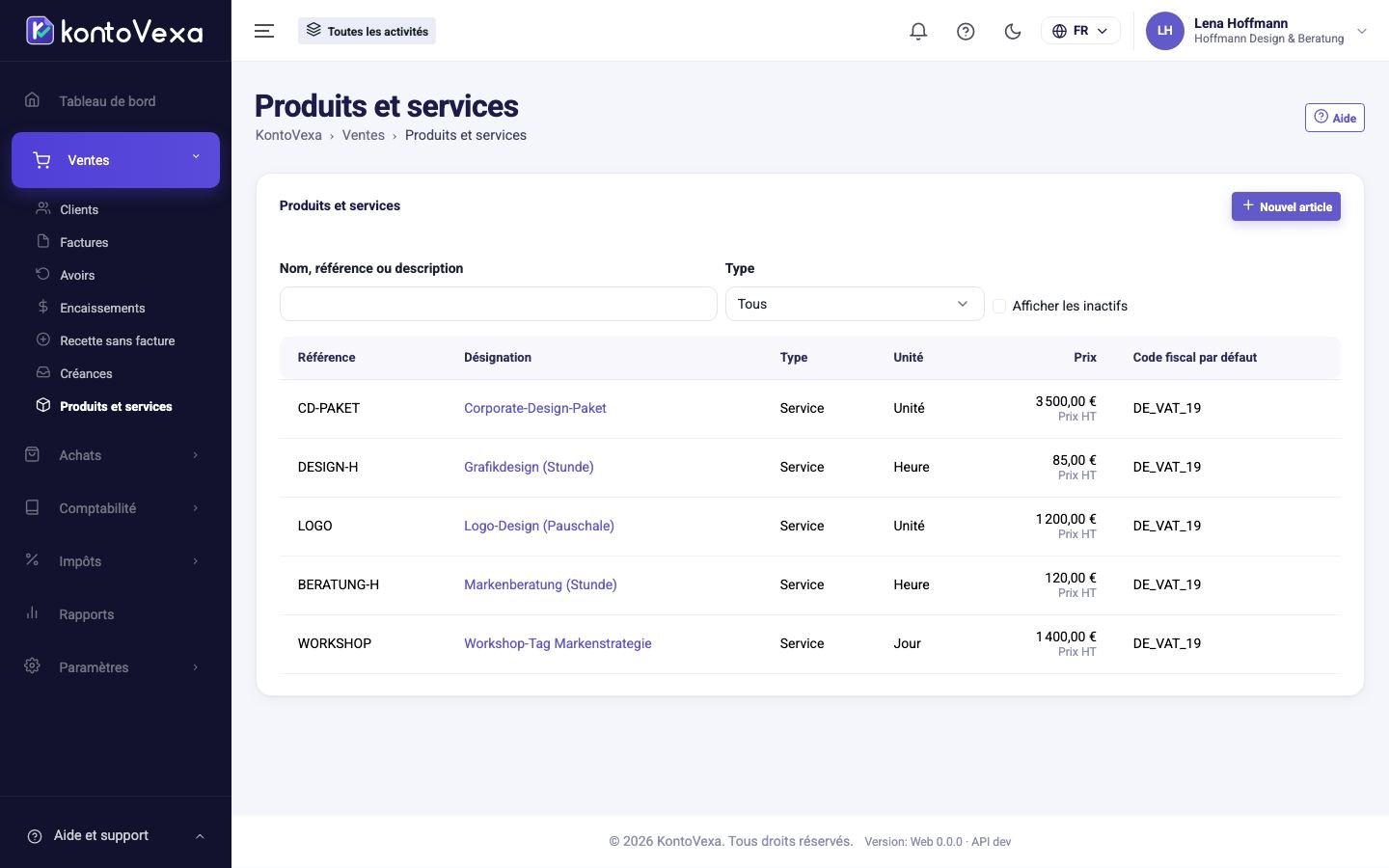1389x868 pixels.
Task: Expand the Paramètres menu section
Action: [116, 667]
